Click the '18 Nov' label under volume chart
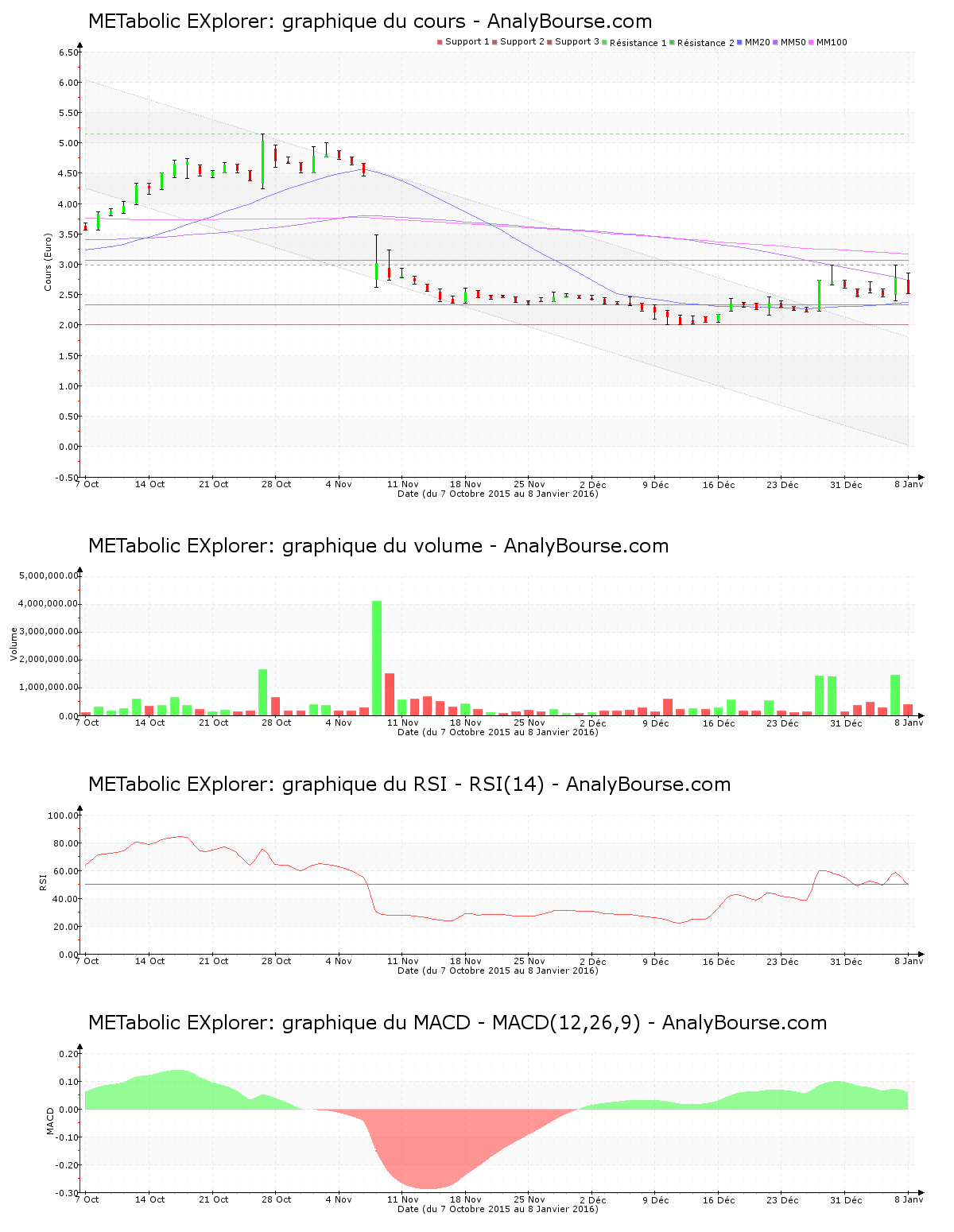 (466, 723)
